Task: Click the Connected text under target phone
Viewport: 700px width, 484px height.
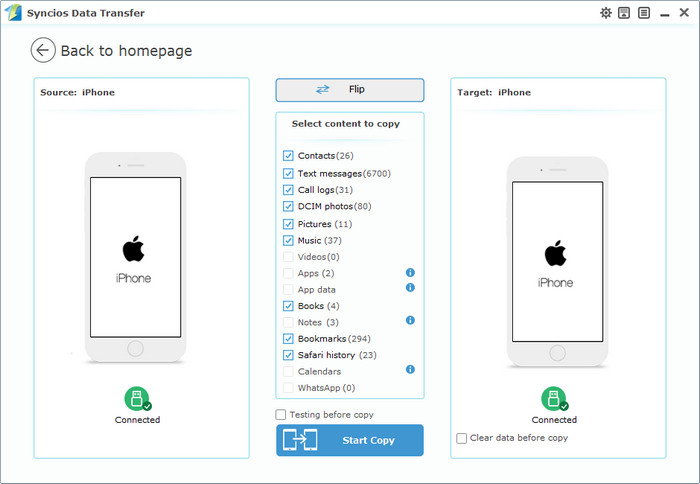Action: pos(554,420)
